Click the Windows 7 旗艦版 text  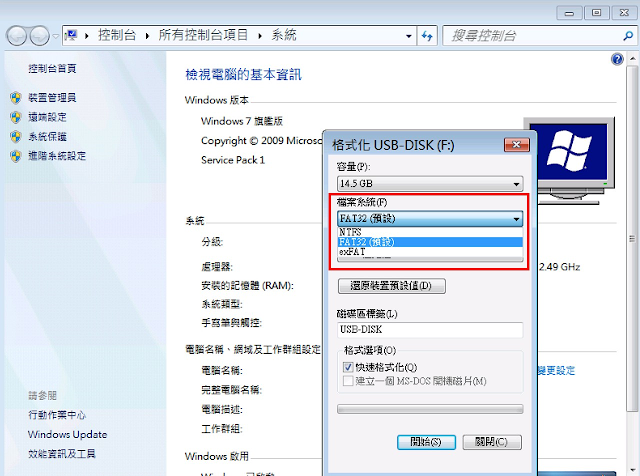[x=242, y=121]
